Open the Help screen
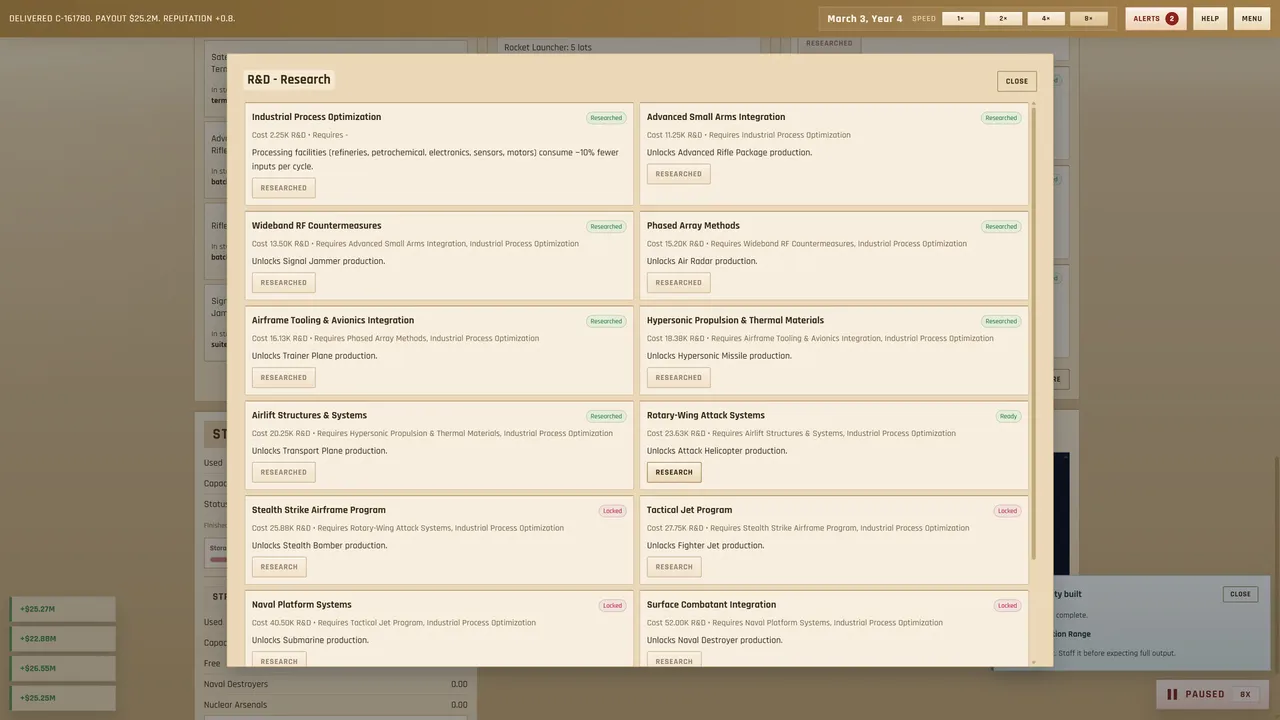The width and height of the screenshot is (1280, 720). coord(1210,18)
